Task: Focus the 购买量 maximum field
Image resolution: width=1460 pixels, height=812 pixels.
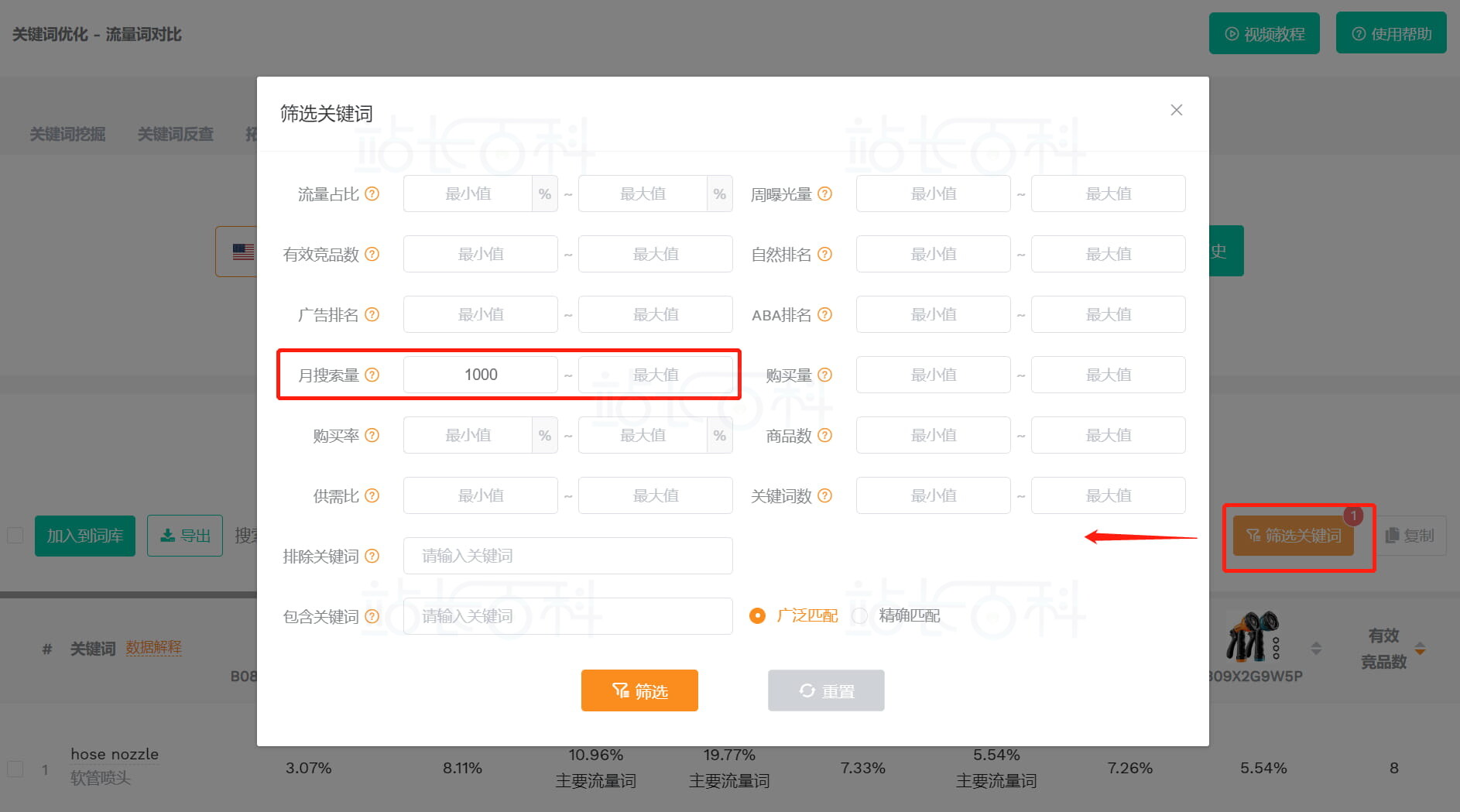Action: pos(1109,375)
